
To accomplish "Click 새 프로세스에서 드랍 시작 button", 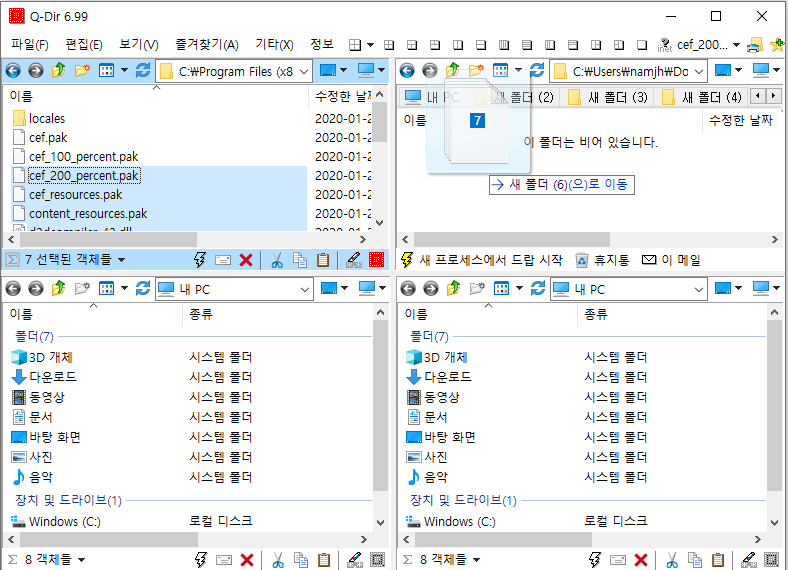I will (x=482, y=260).
